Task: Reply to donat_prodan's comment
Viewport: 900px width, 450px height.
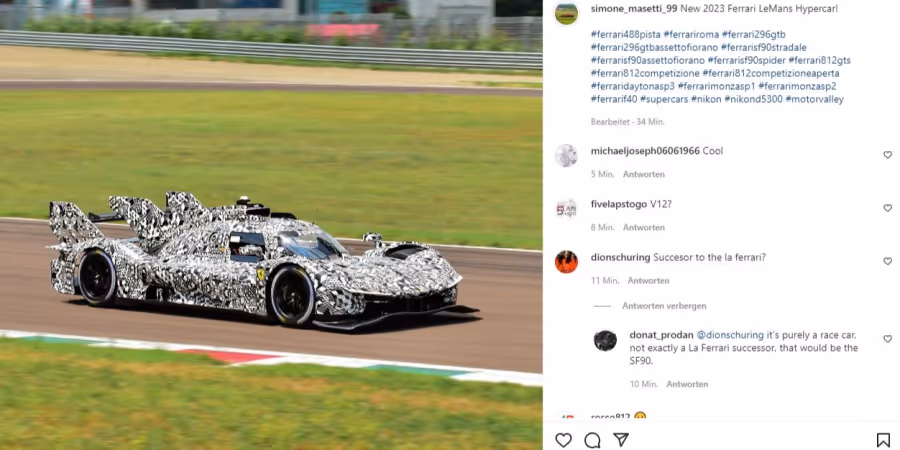Action: 687,384
